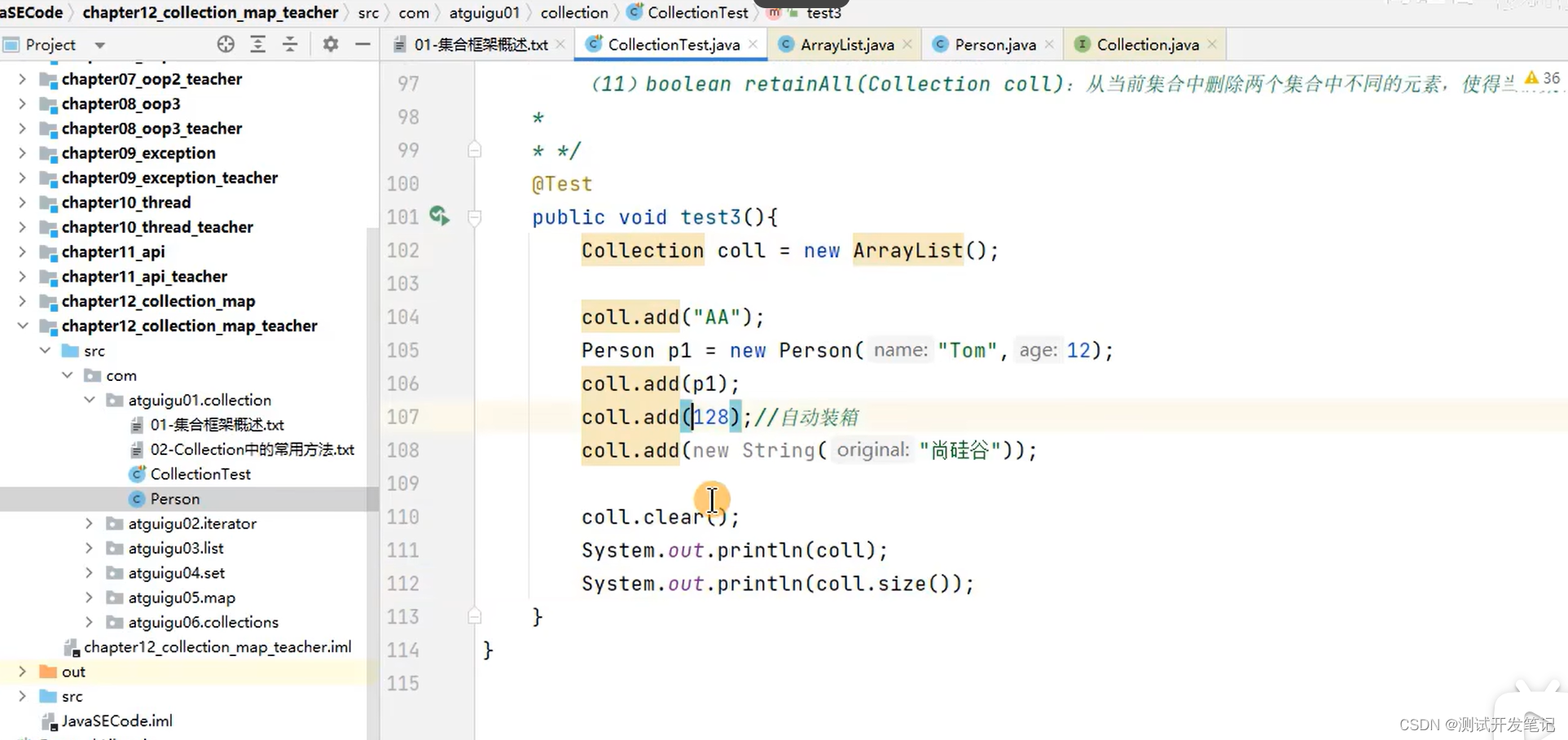The width and height of the screenshot is (1568, 740).
Task: Click the CollectionTest breadcrumb
Action: point(688,13)
